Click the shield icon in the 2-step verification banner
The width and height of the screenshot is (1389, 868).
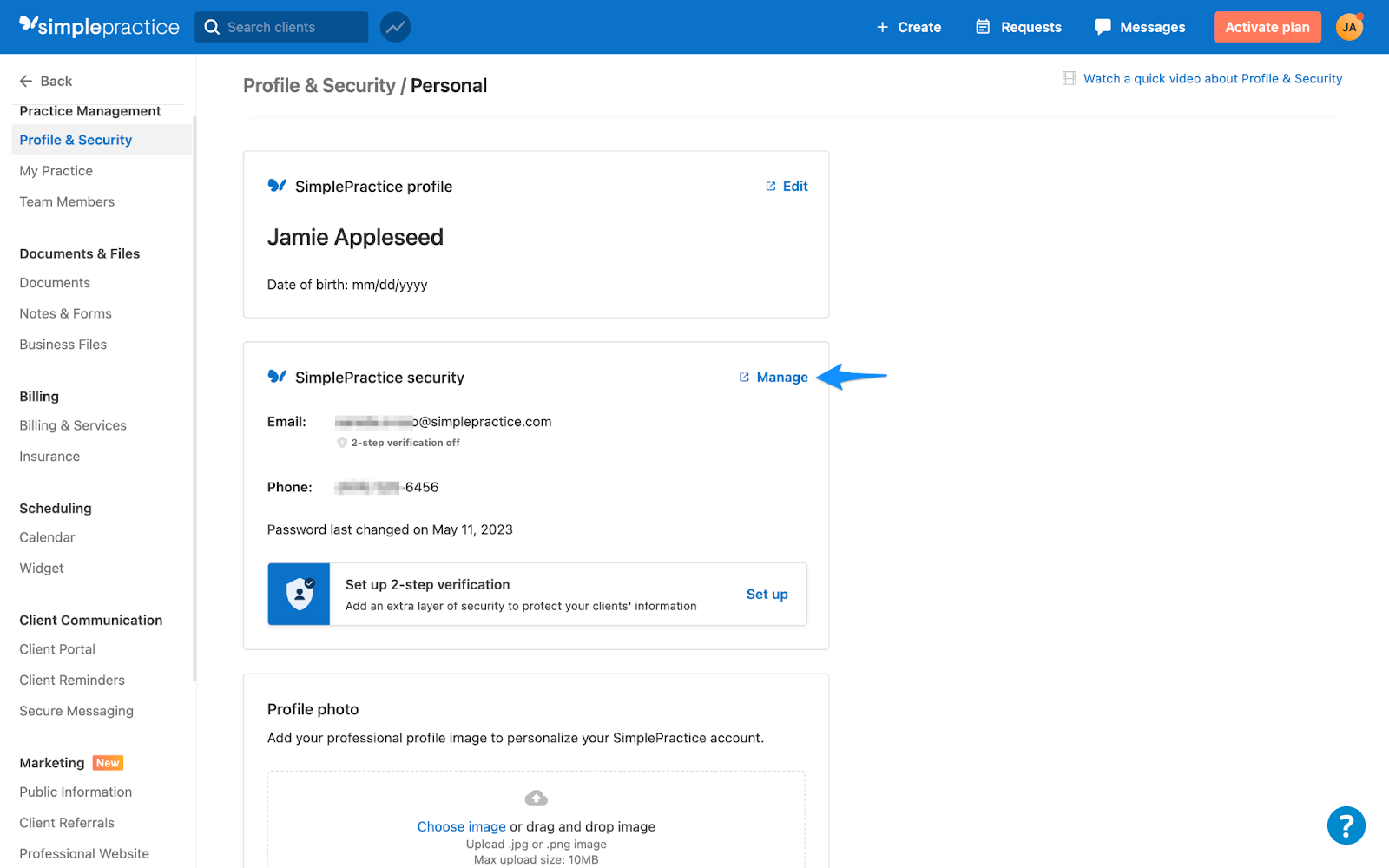[299, 594]
